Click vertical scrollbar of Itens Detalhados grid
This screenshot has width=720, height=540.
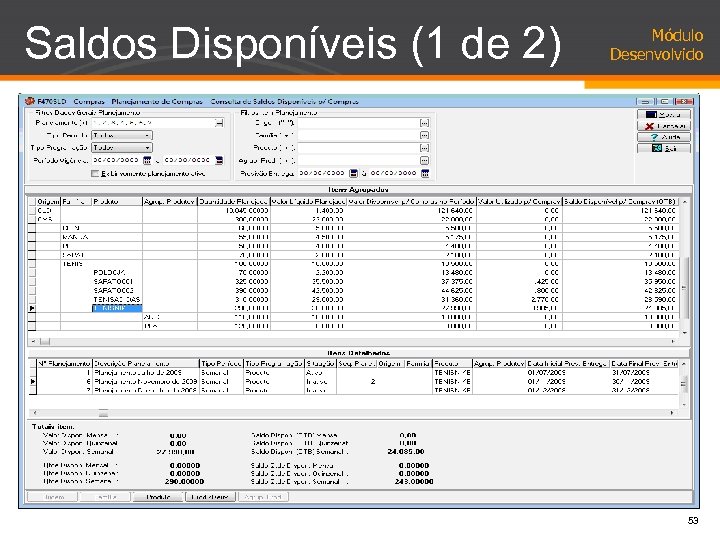(x=684, y=383)
